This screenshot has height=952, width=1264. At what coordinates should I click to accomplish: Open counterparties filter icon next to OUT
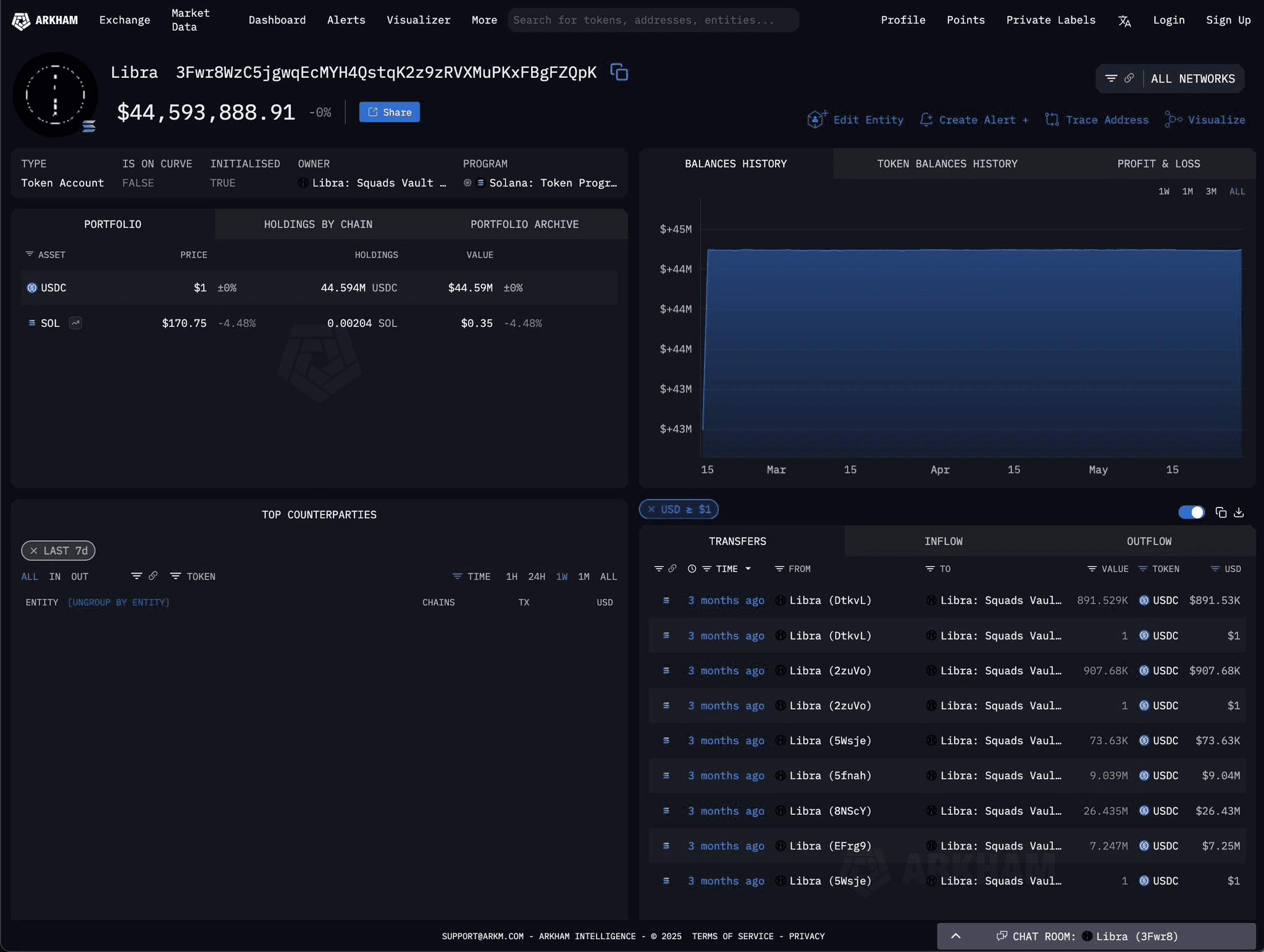[x=136, y=576]
